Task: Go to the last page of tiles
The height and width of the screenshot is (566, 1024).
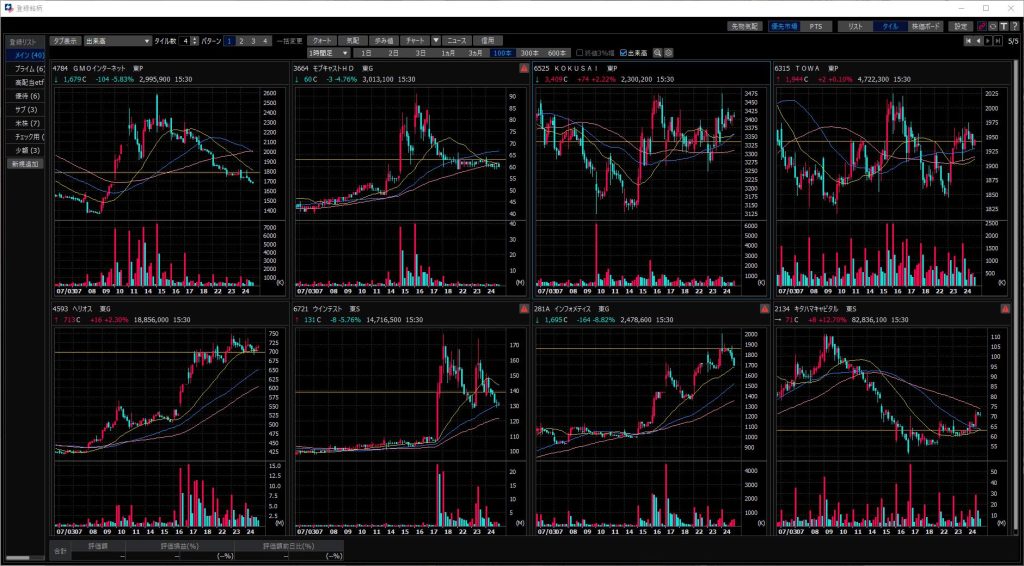Action: [x=997, y=41]
